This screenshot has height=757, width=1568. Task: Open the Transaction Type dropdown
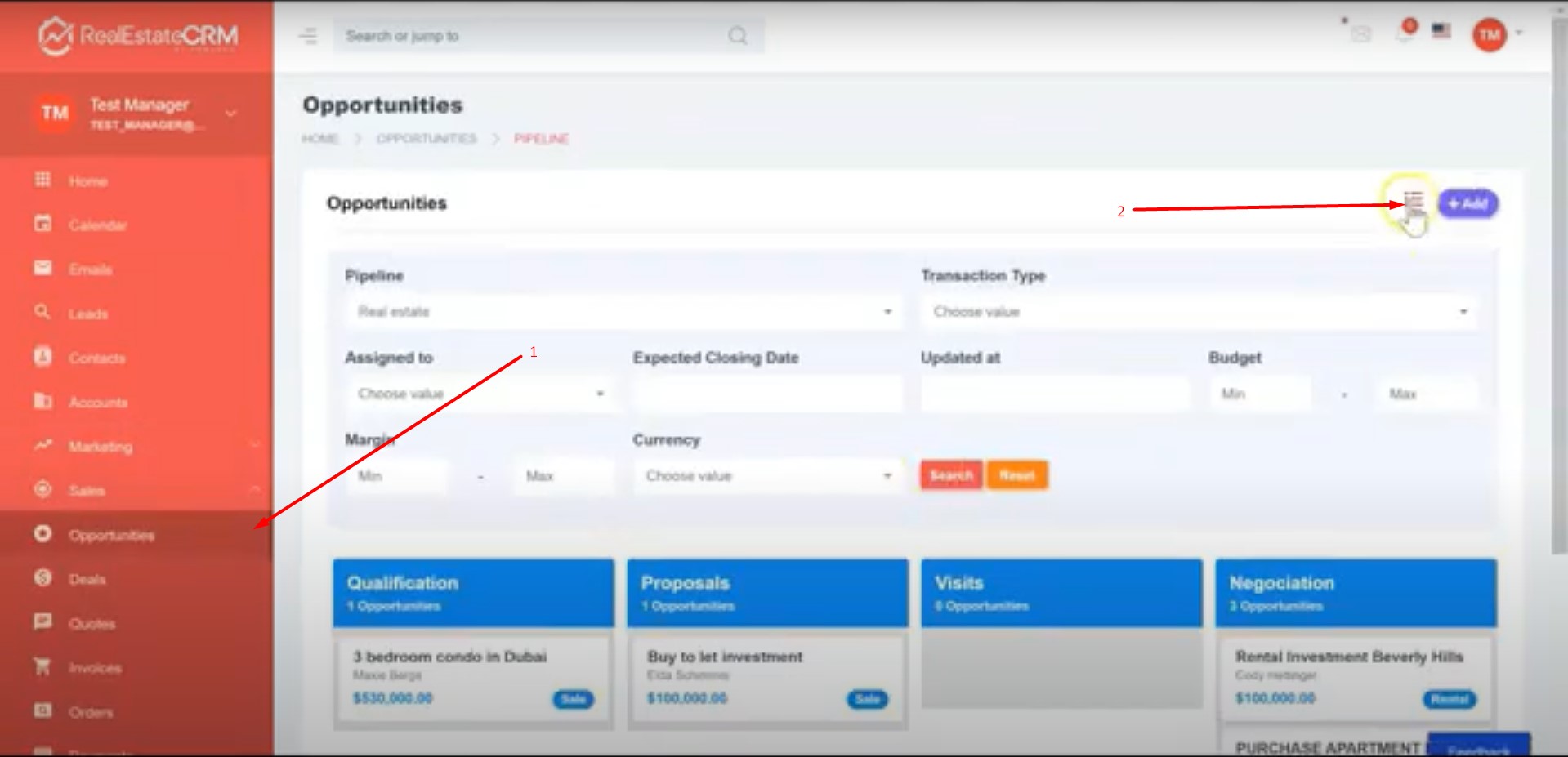click(1199, 312)
